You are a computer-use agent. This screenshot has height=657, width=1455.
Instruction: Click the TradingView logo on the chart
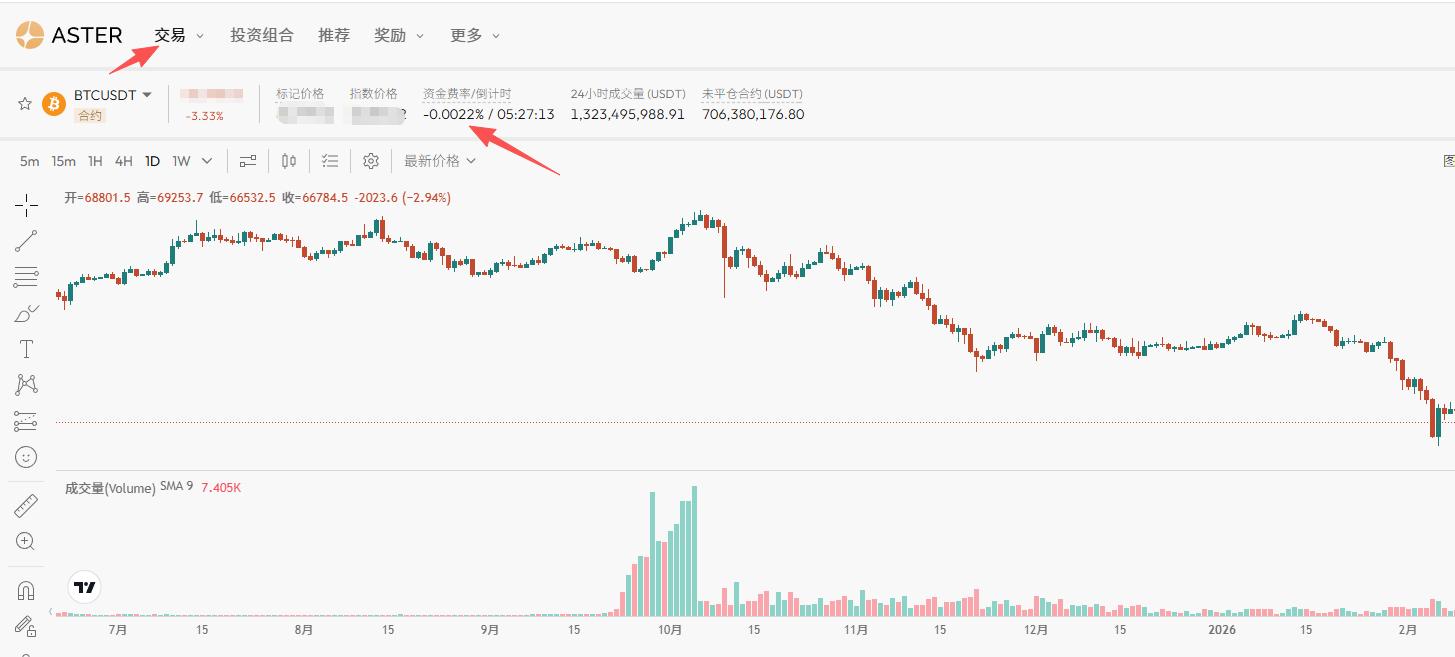click(83, 588)
